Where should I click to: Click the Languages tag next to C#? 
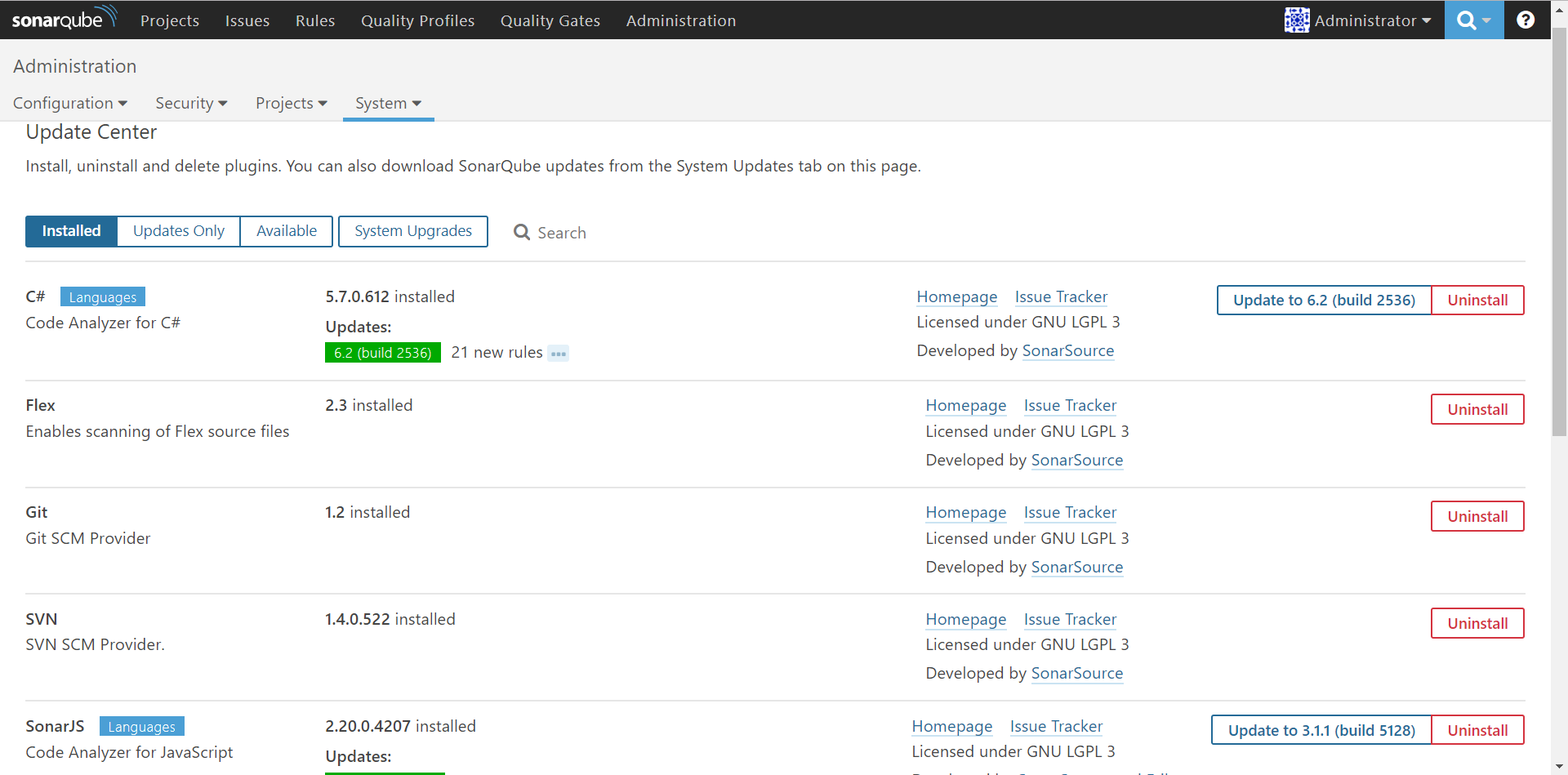click(x=103, y=296)
